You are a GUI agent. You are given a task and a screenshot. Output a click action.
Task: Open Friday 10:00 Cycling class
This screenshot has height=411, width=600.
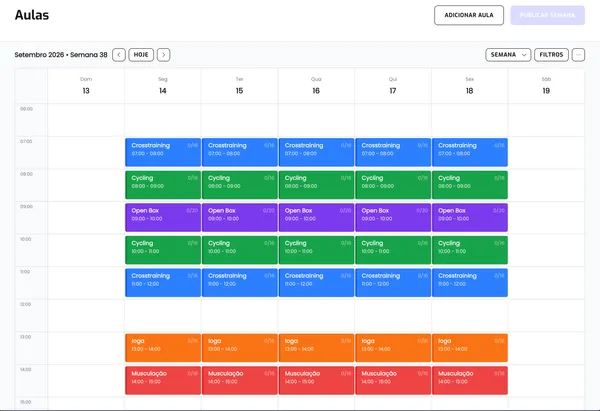[470, 250]
